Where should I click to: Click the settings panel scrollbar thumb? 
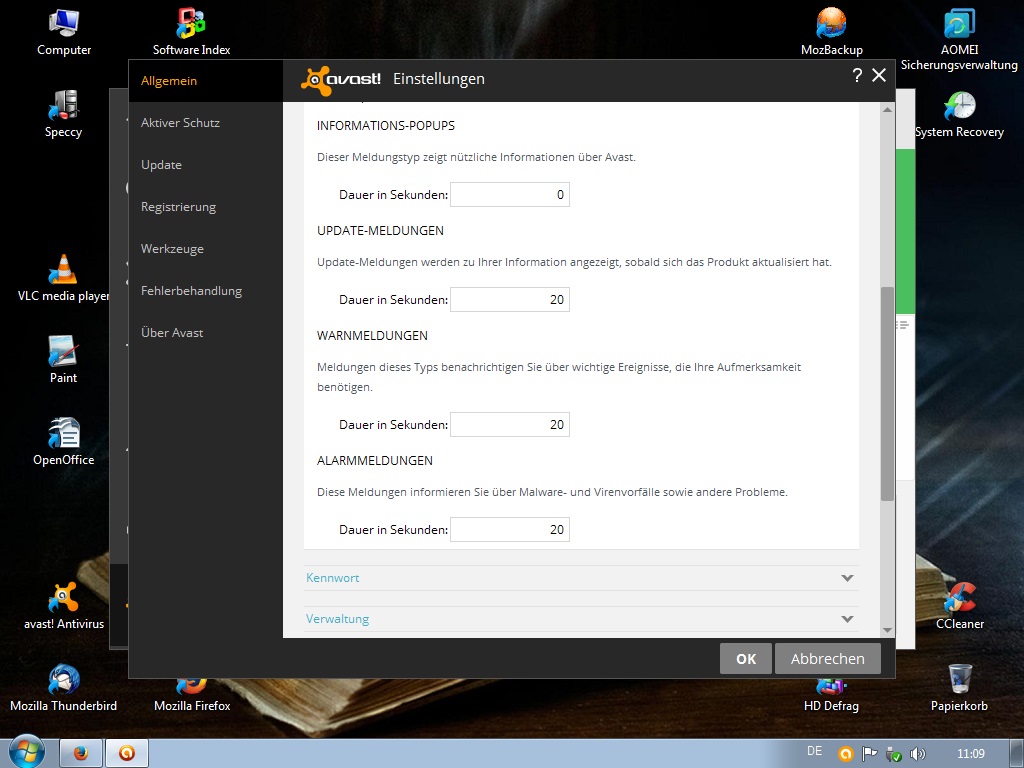[x=887, y=394]
